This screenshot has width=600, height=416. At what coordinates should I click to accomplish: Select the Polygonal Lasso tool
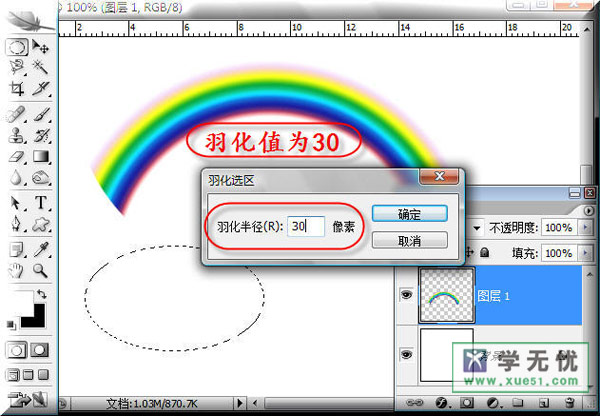pyautogui.click(x=16, y=67)
